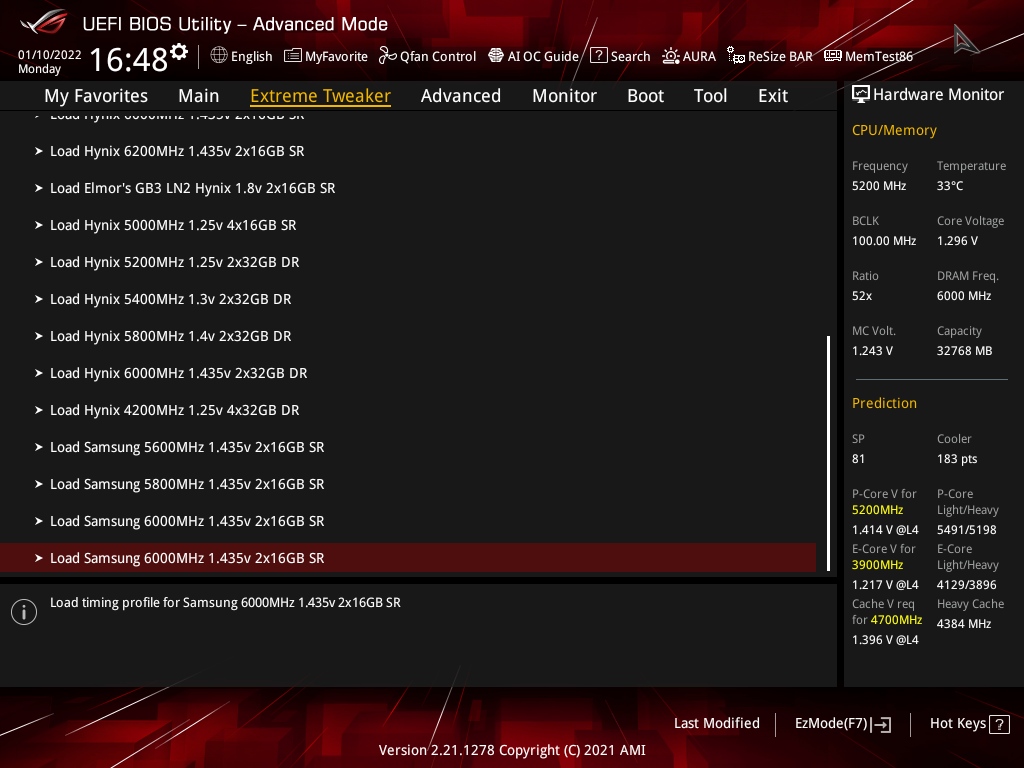Open AURA lighting icon
Image resolution: width=1024 pixels, height=768 pixels.
click(671, 56)
